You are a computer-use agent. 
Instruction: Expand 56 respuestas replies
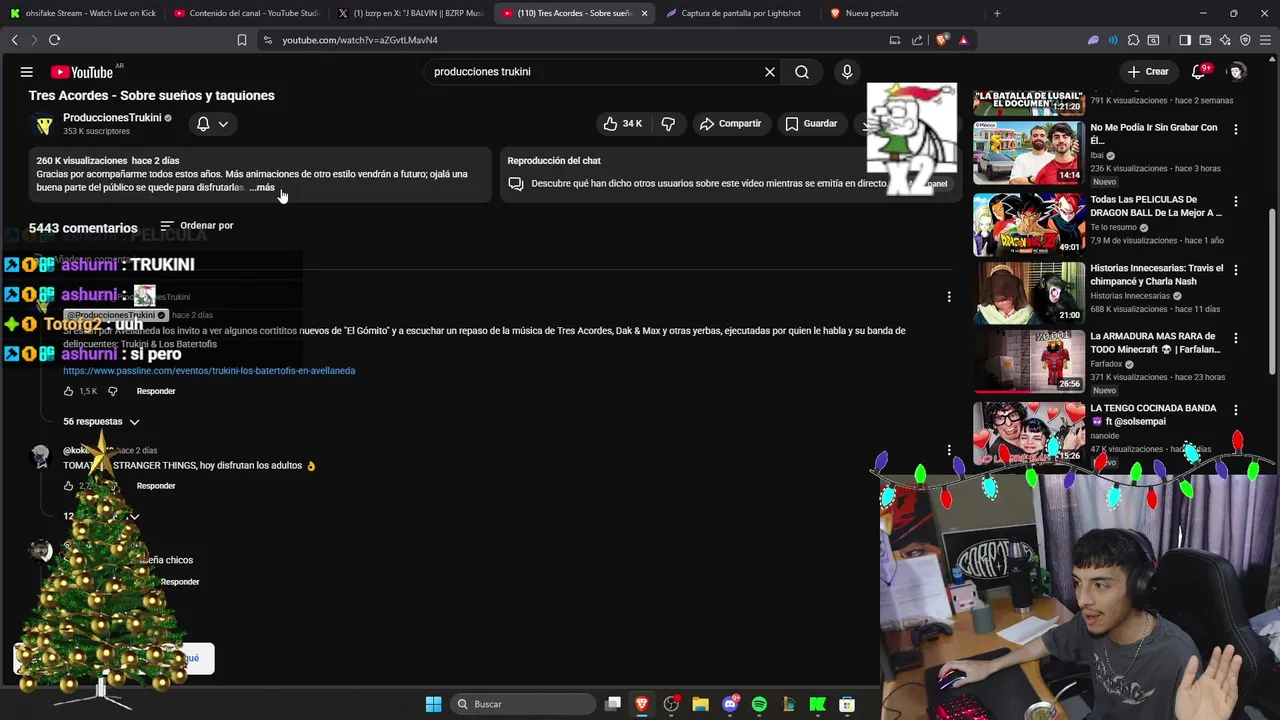[x=101, y=422]
